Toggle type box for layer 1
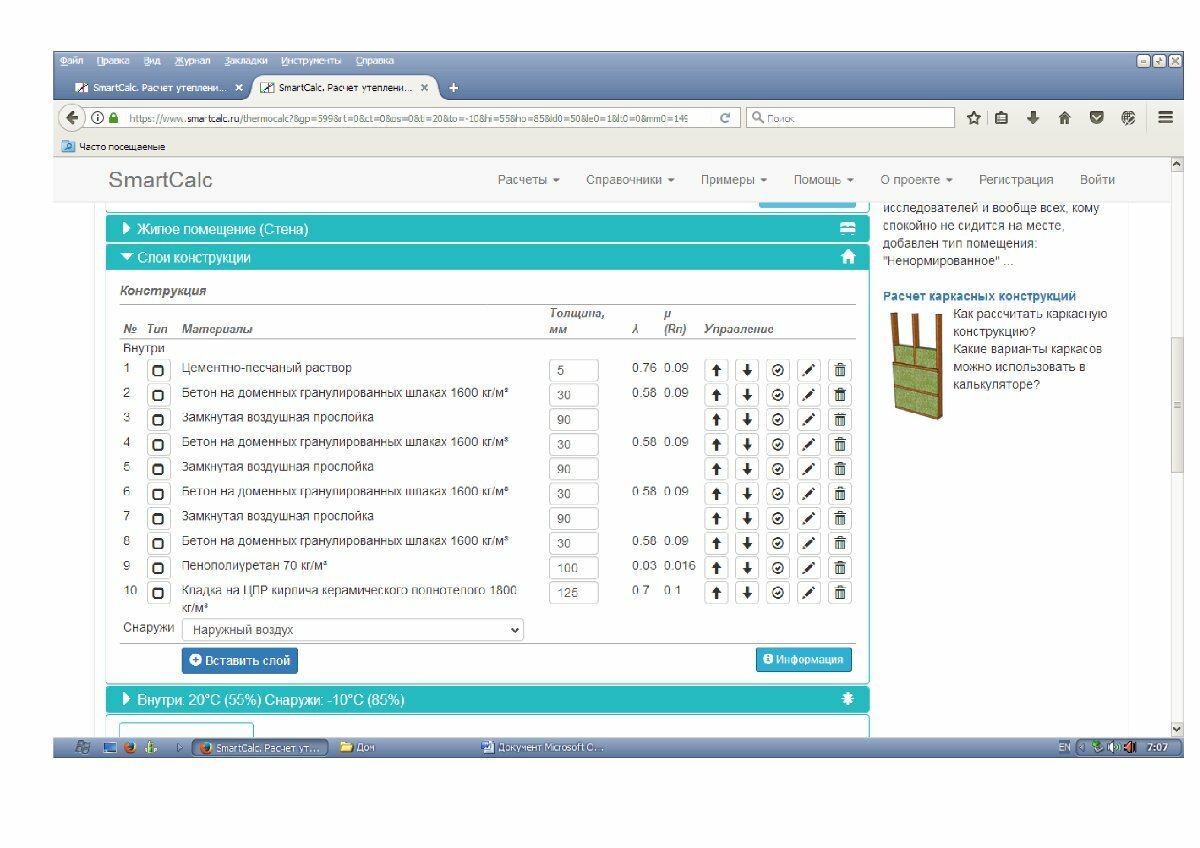Viewport: 1200px width, 848px height. click(158, 370)
